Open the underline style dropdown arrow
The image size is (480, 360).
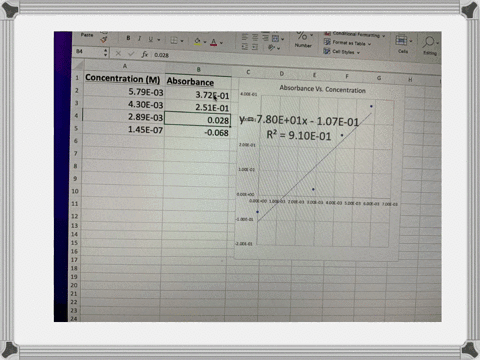[159, 40]
